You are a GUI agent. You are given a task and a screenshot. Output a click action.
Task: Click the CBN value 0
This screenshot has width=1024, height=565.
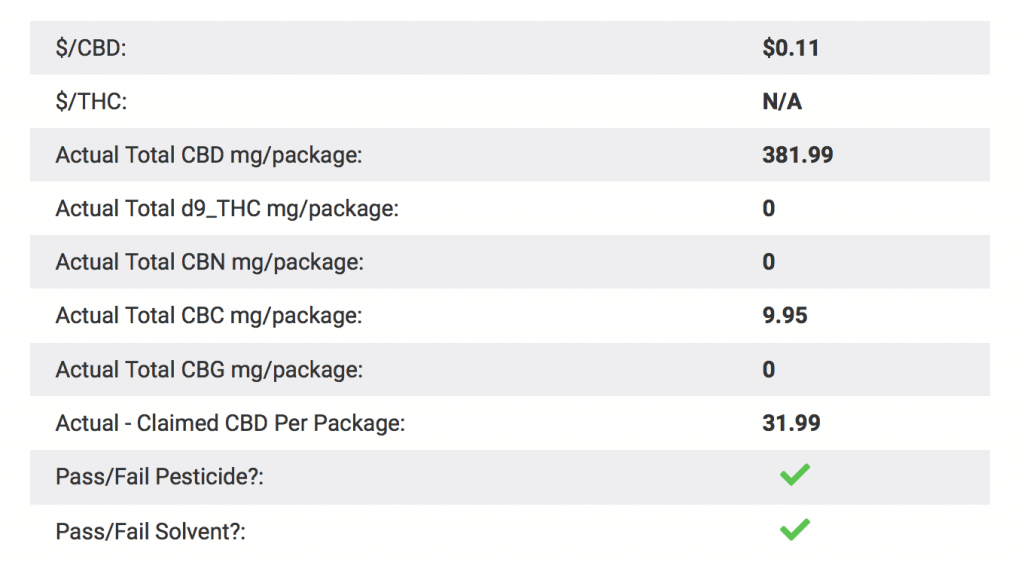coord(769,262)
